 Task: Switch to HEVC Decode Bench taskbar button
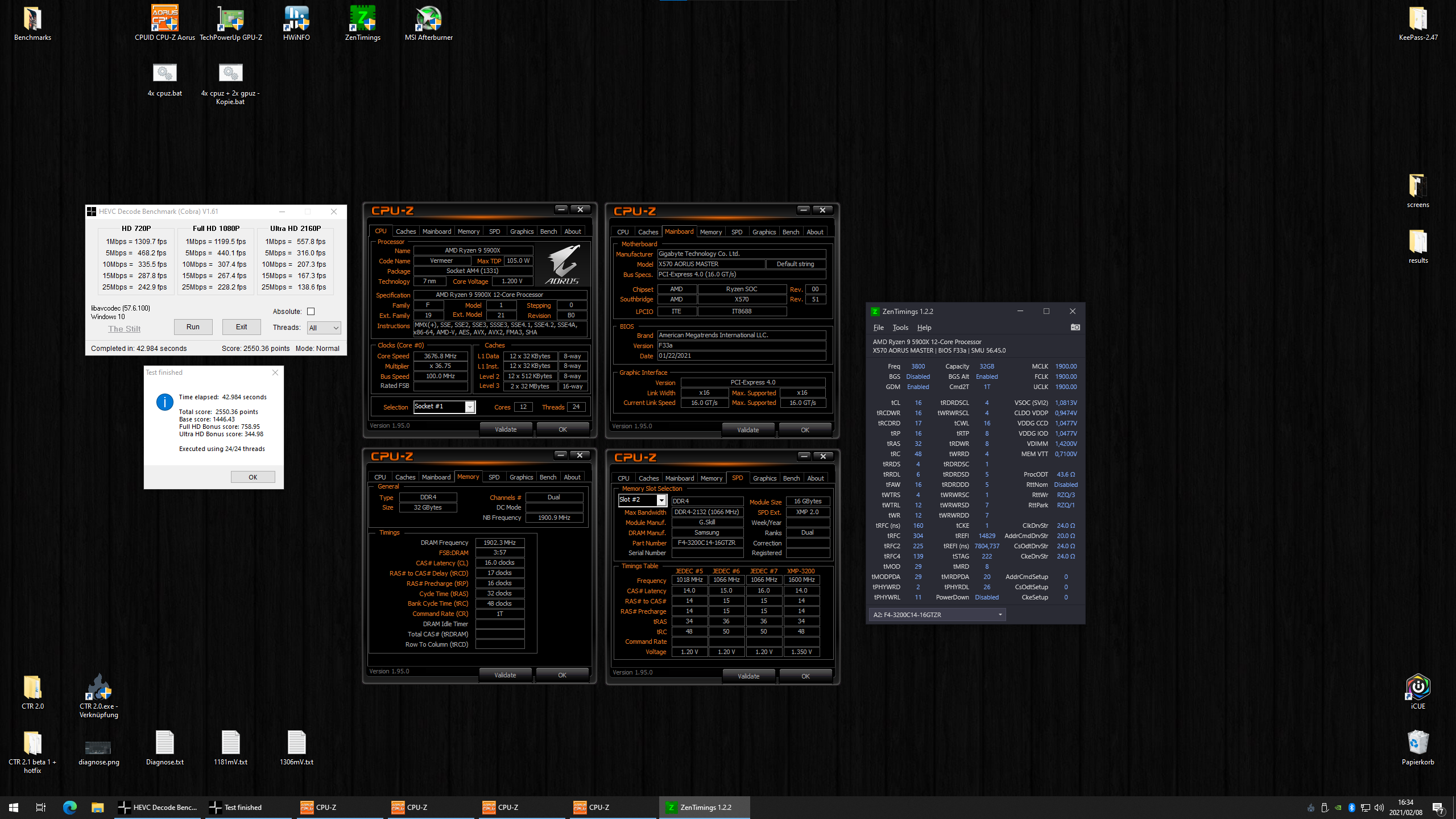click(158, 807)
